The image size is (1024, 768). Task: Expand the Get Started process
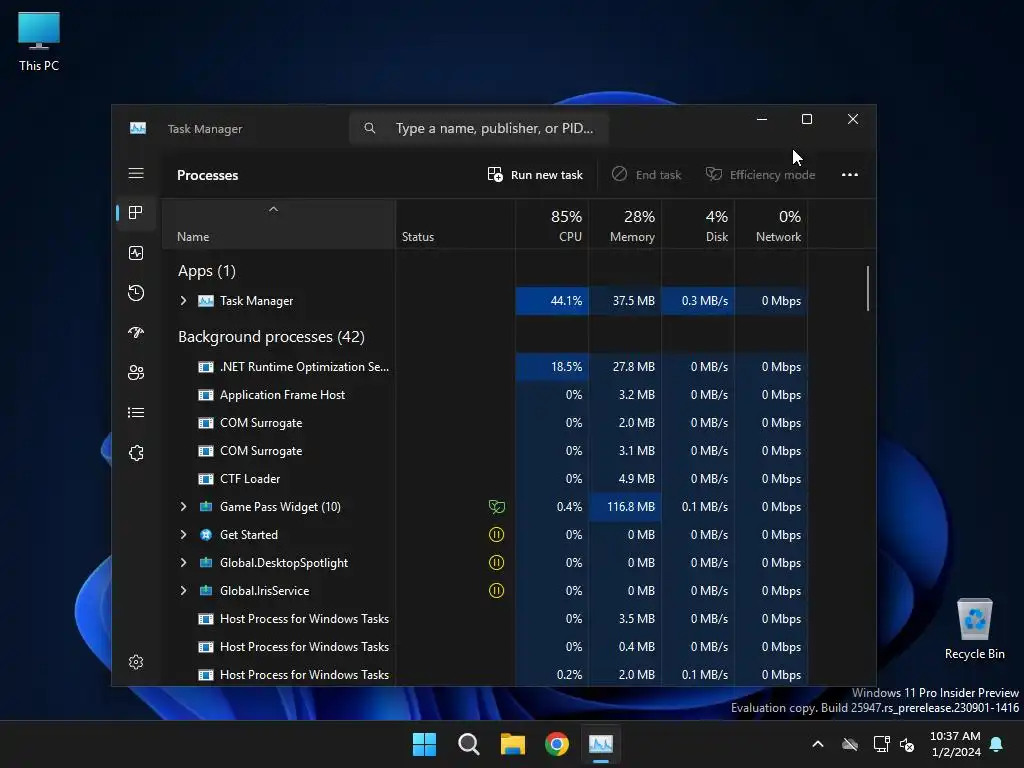(x=184, y=535)
